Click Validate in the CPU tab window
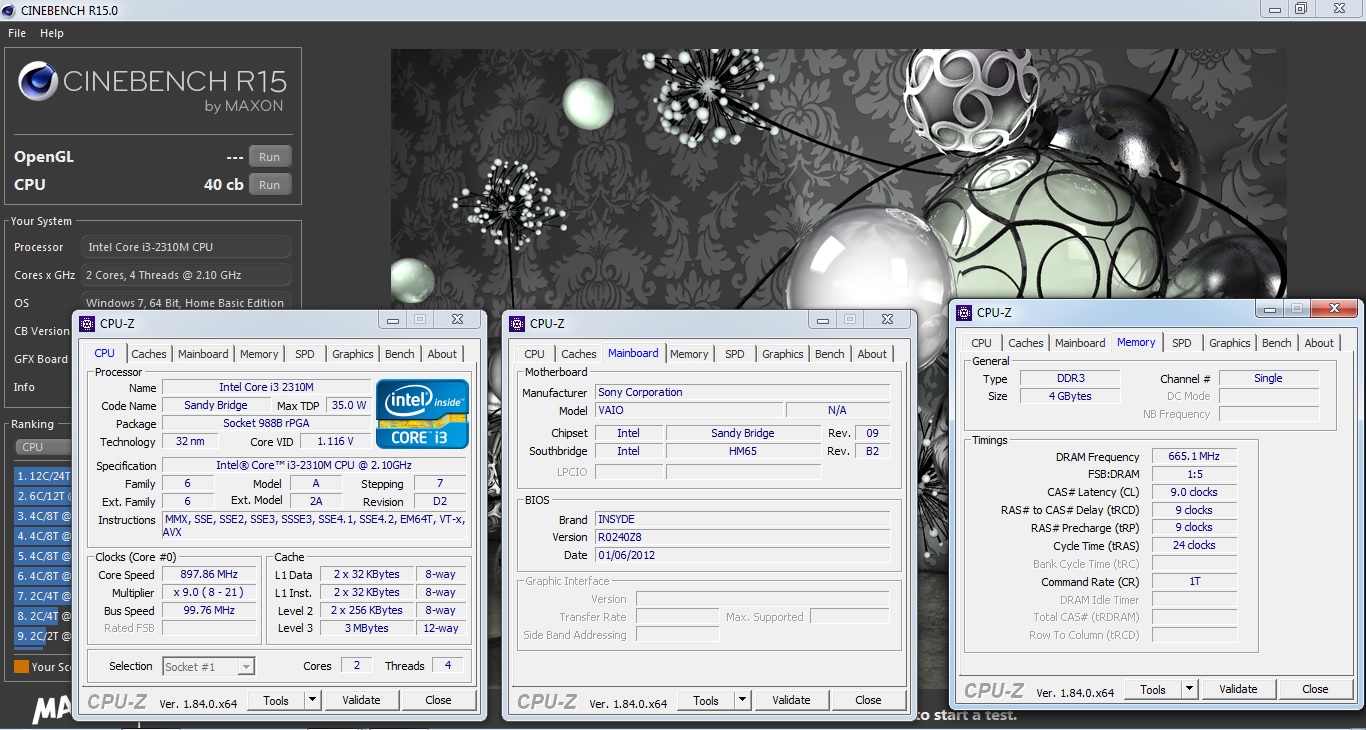 coord(361,700)
